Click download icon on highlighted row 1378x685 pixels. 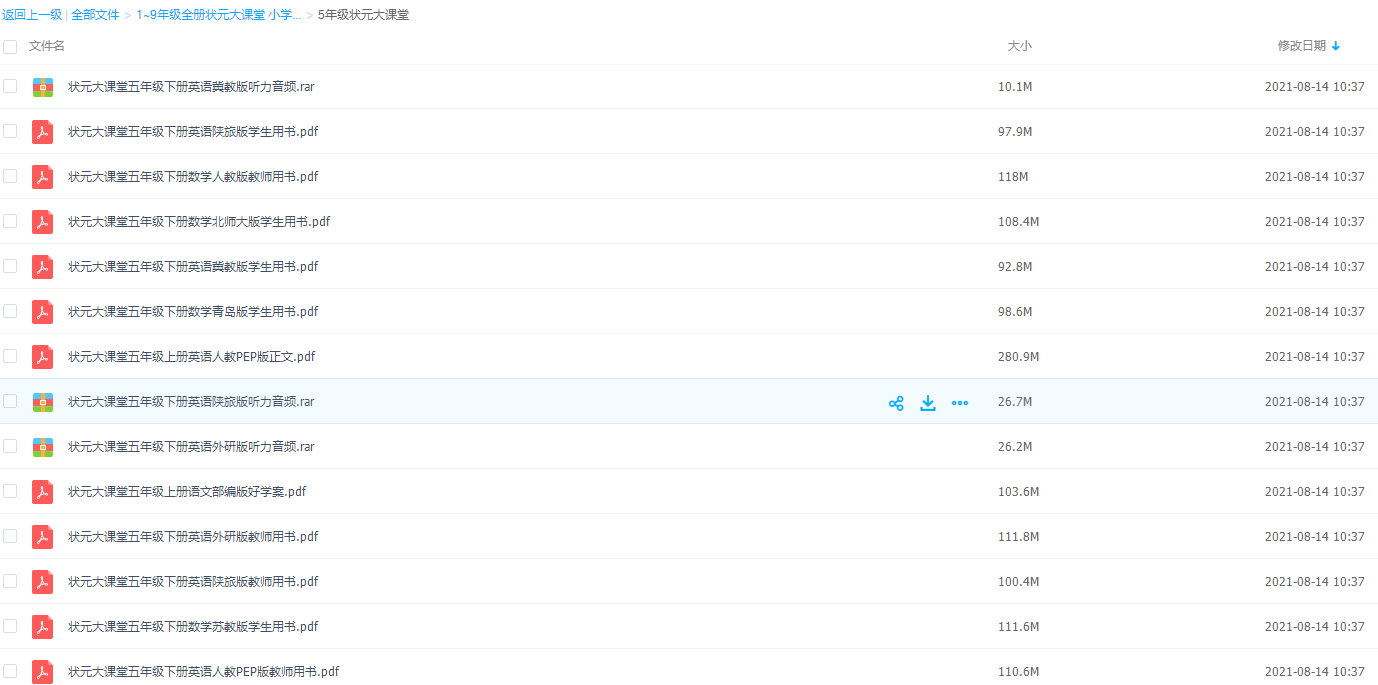click(928, 403)
